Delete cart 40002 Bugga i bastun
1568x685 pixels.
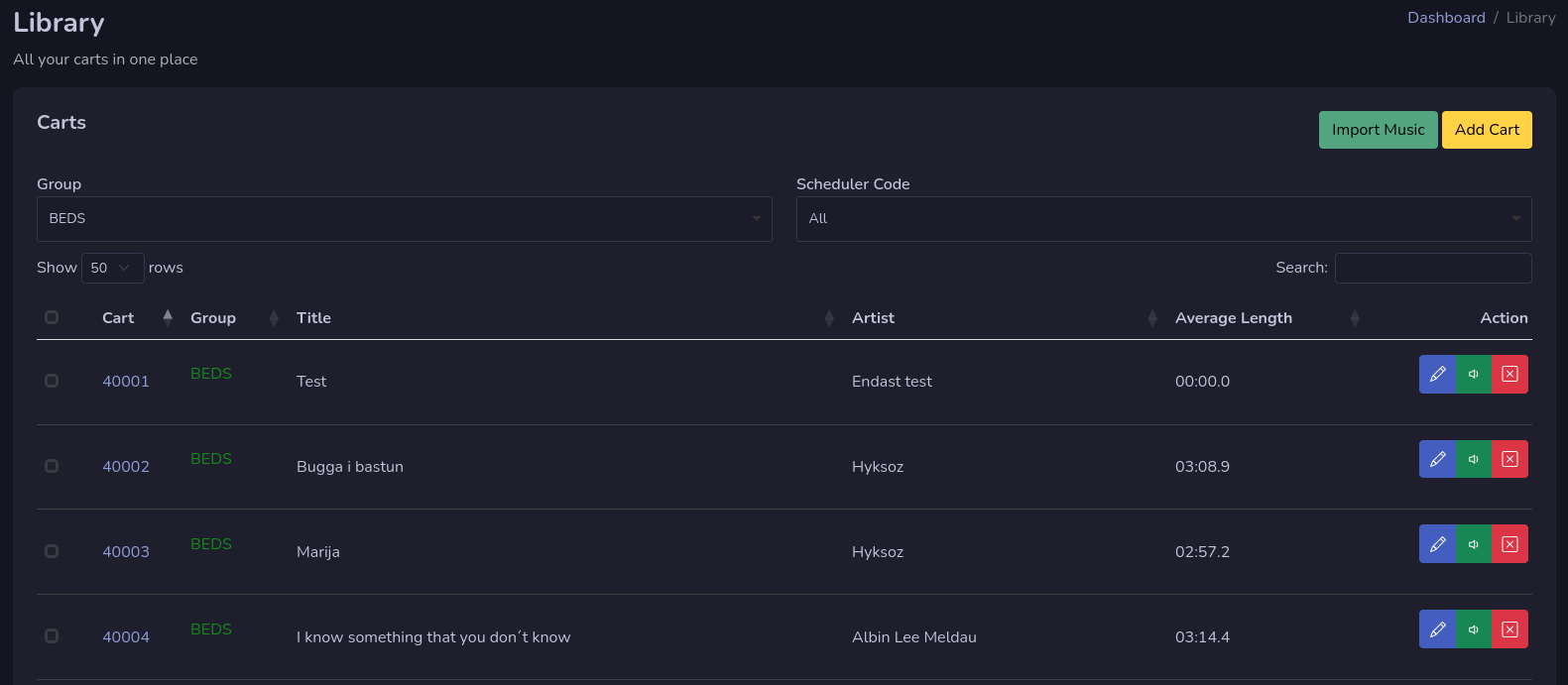coord(1509,459)
